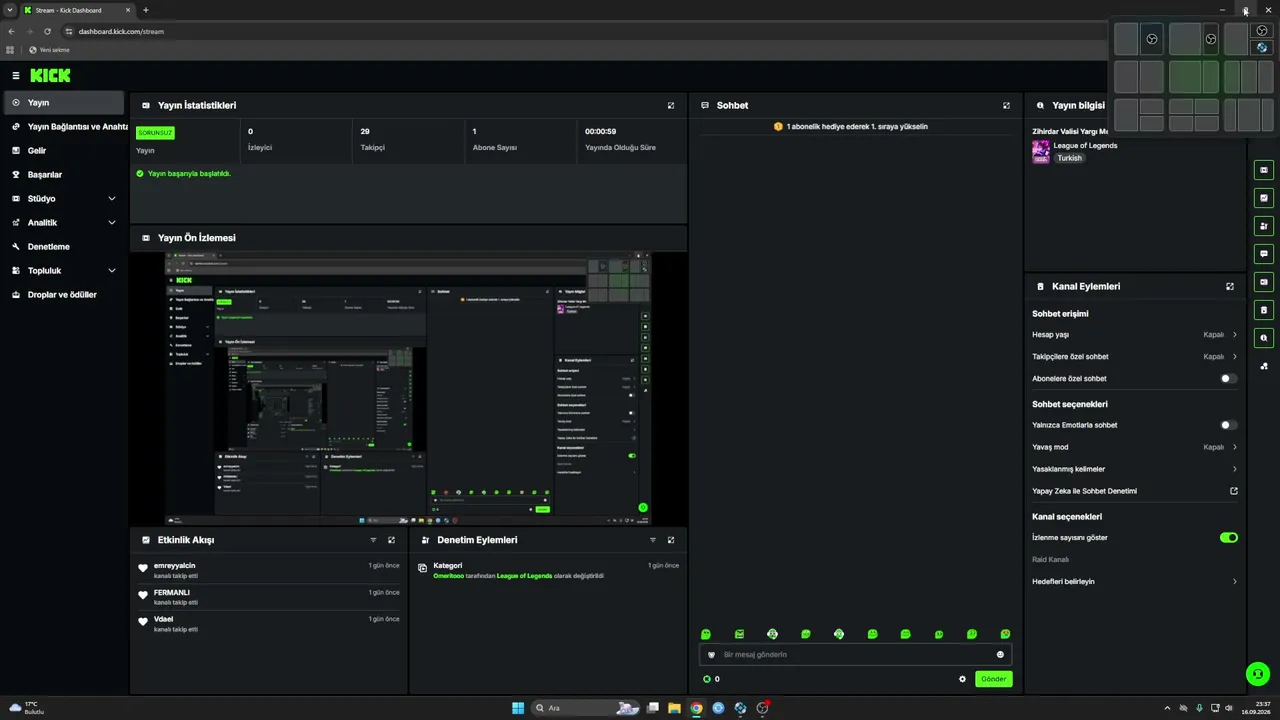This screenshot has width=1280, height=720.
Task: Open chat settings gear next to Gönder
Action: 963,679
